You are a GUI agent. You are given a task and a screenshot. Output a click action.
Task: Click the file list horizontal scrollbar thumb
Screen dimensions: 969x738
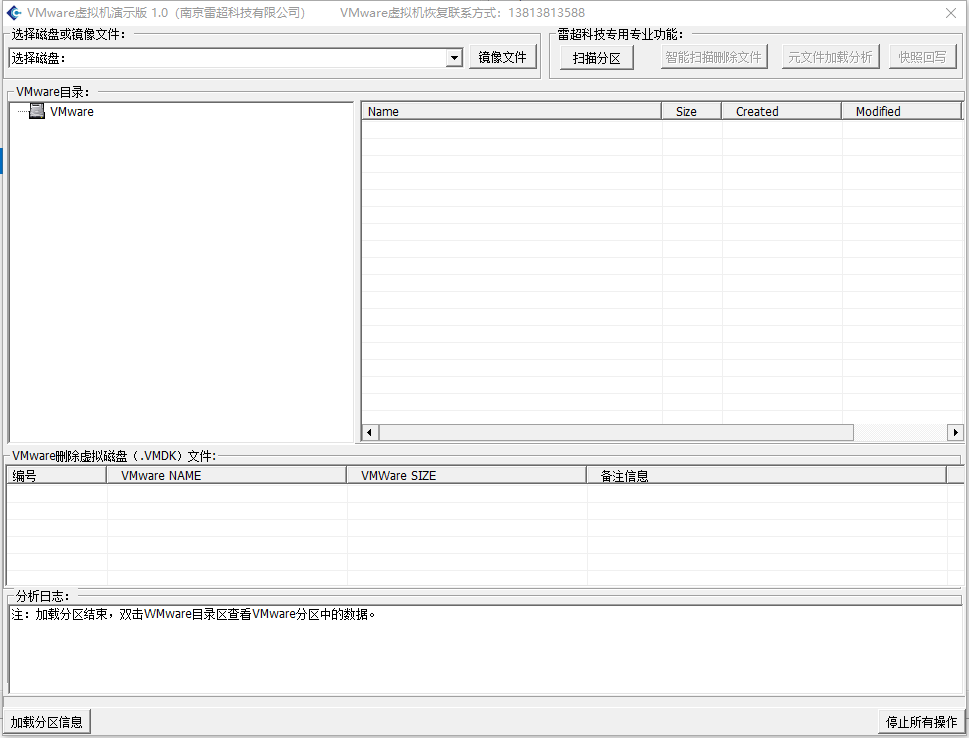616,433
